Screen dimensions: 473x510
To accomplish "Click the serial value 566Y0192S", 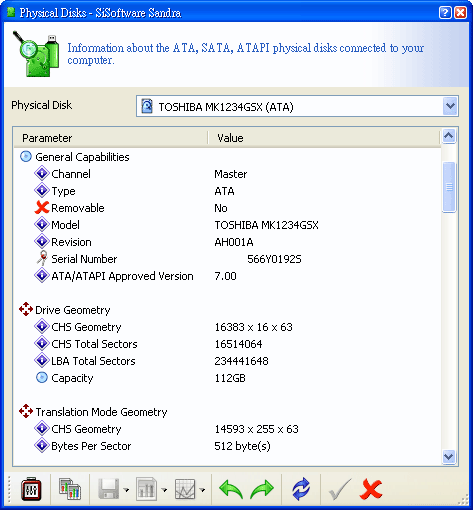I will click(274, 259).
